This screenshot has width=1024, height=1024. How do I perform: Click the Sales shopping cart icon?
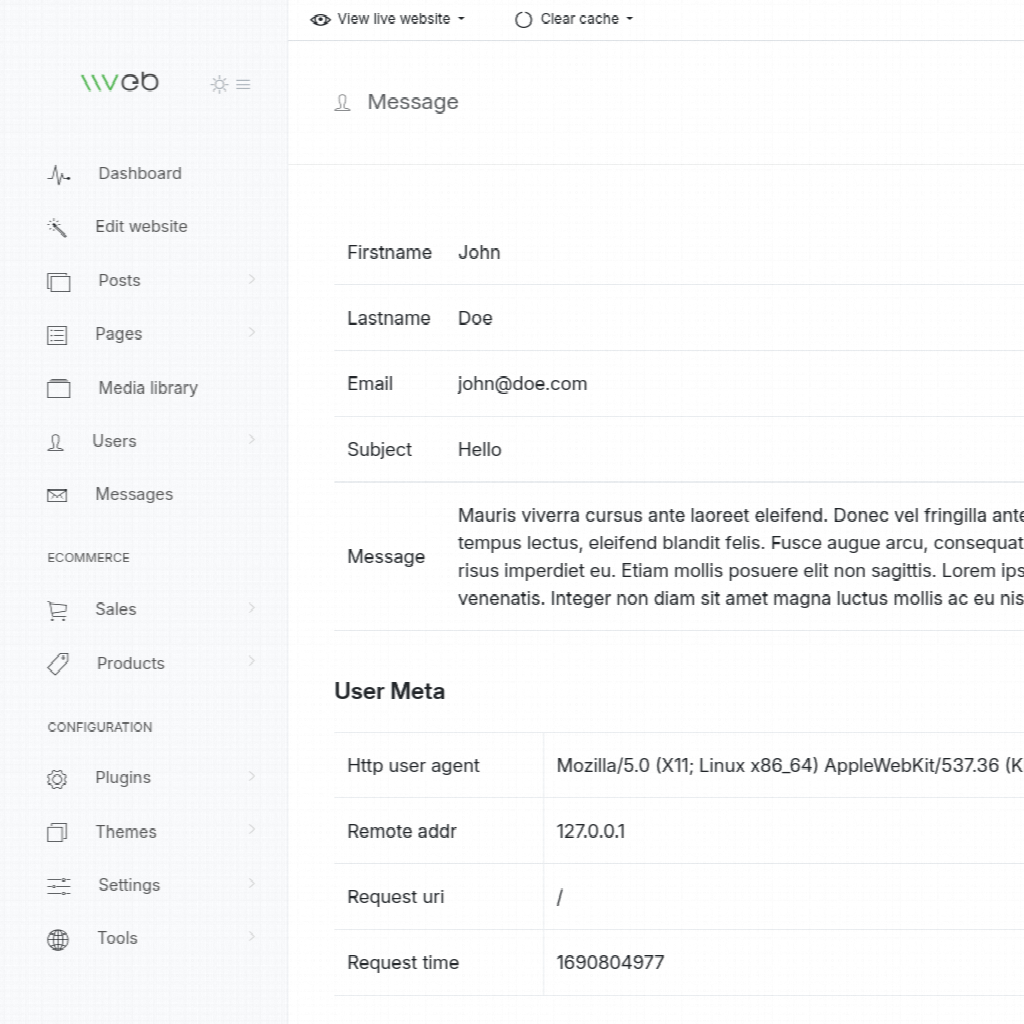(x=58, y=611)
